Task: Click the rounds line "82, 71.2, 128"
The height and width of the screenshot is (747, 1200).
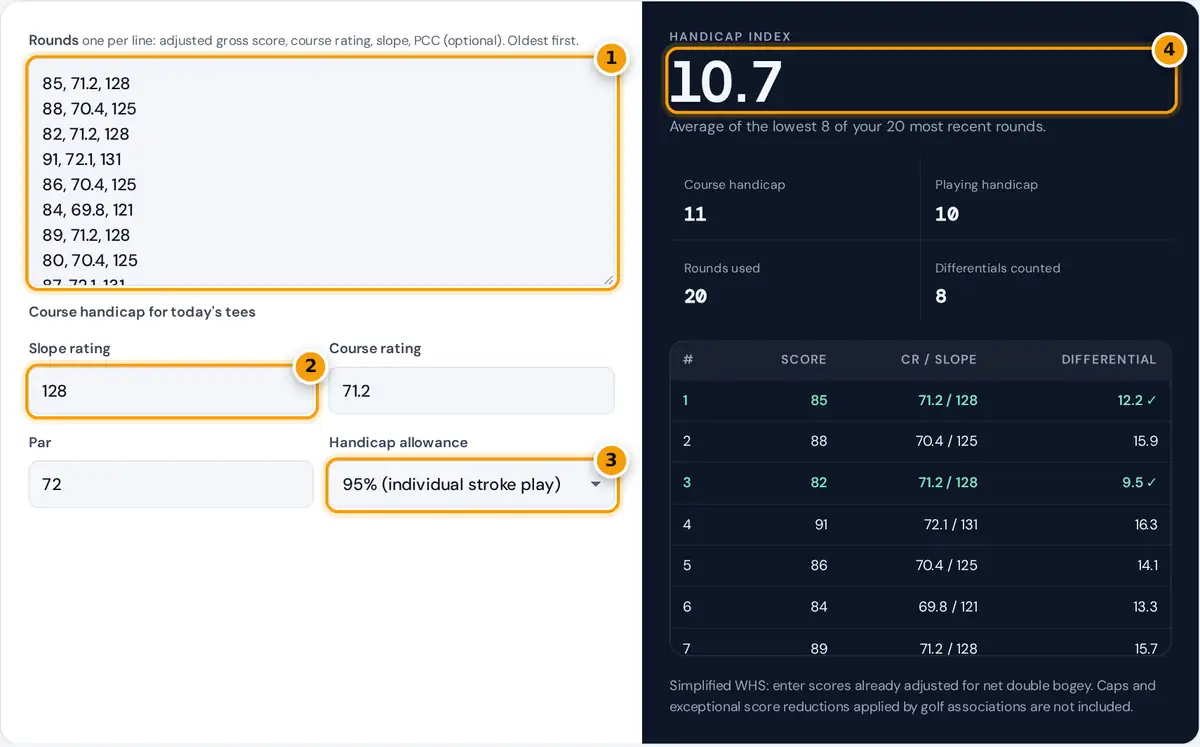Action: pos(86,134)
